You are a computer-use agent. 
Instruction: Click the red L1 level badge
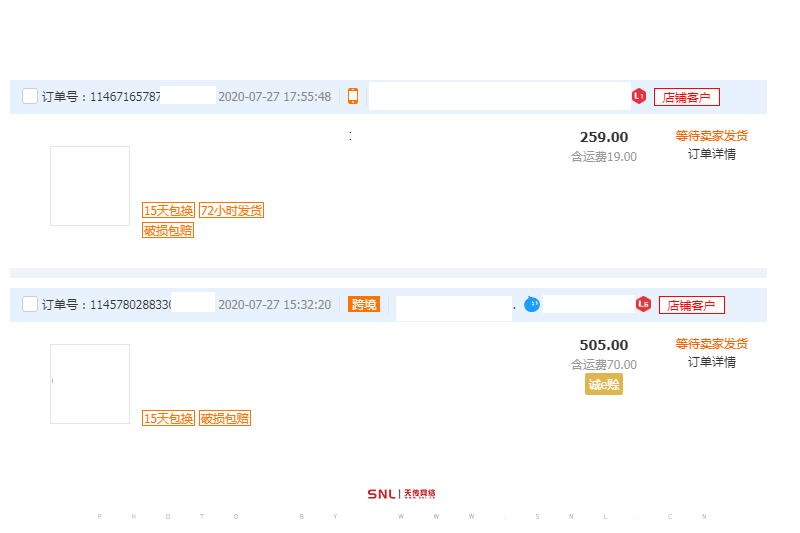[639, 97]
